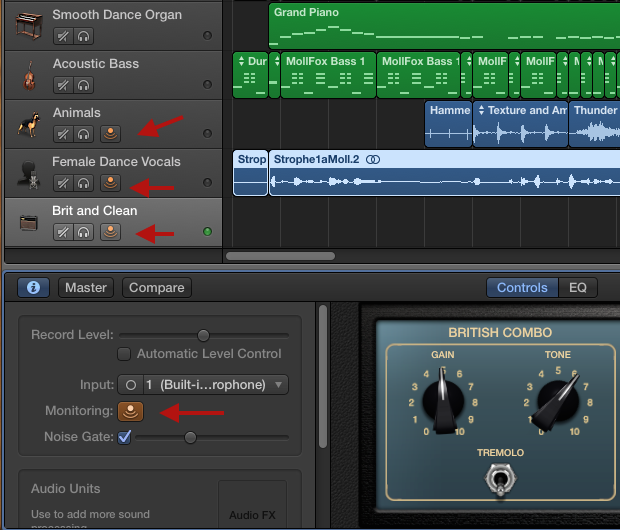Image resolution: width=620 pixels, height=530 pixels.
Task: Solo the Animals track
Action: 83,134
